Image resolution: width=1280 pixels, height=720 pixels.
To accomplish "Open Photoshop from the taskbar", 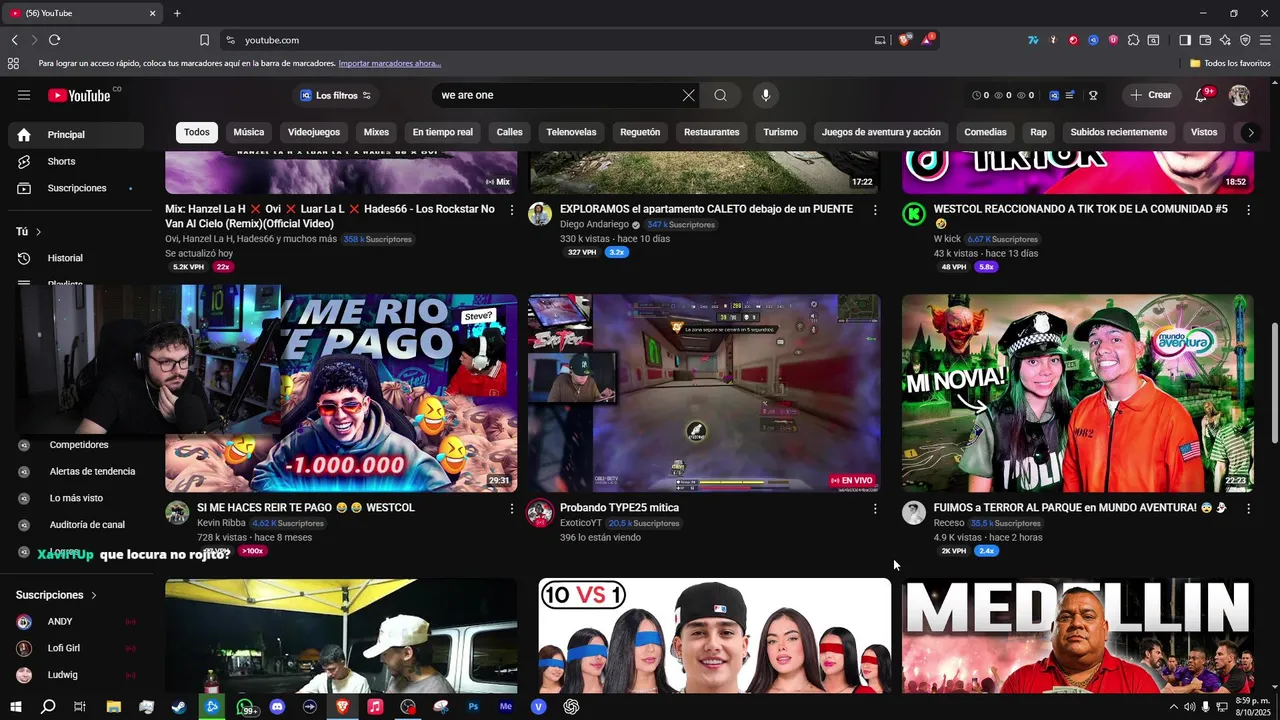I will tap(473, 706).
